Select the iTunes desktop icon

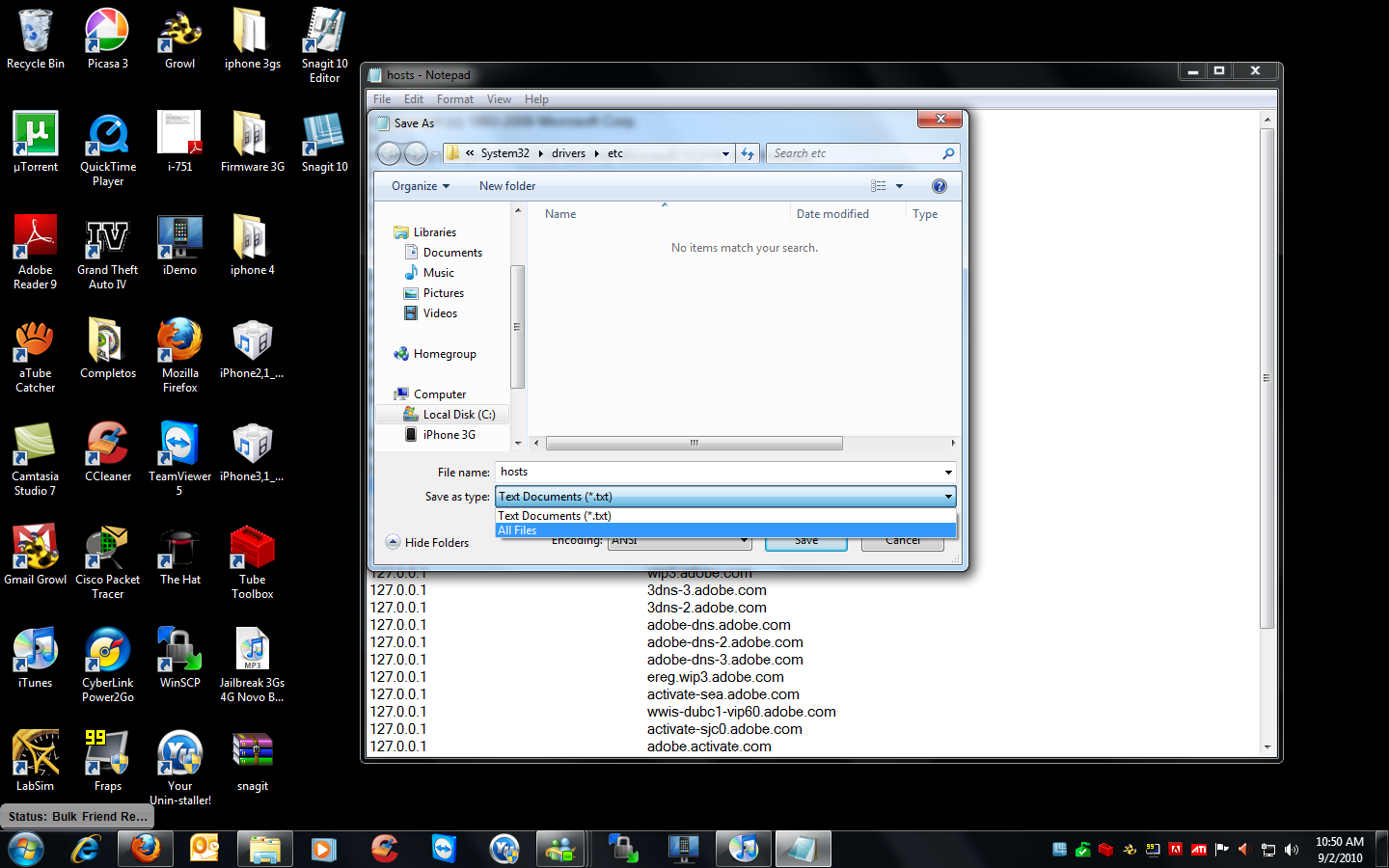36,658
